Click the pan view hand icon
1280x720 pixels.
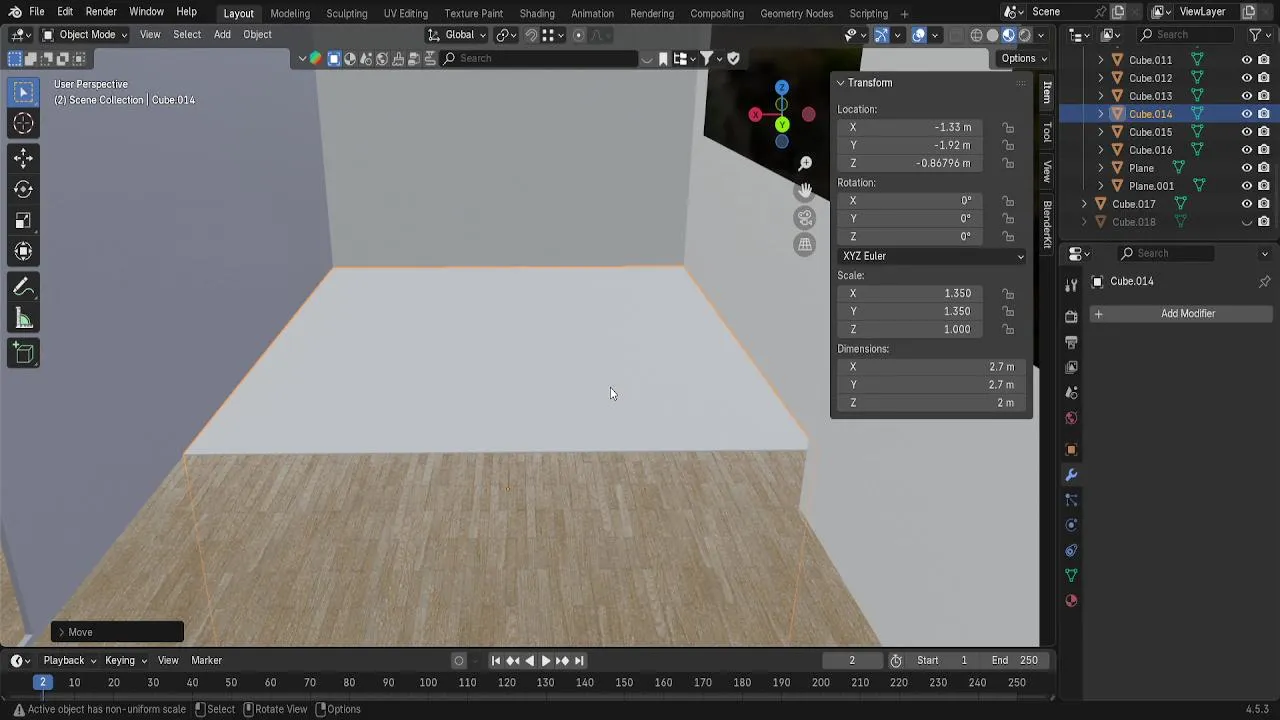(x=805, y=190)
